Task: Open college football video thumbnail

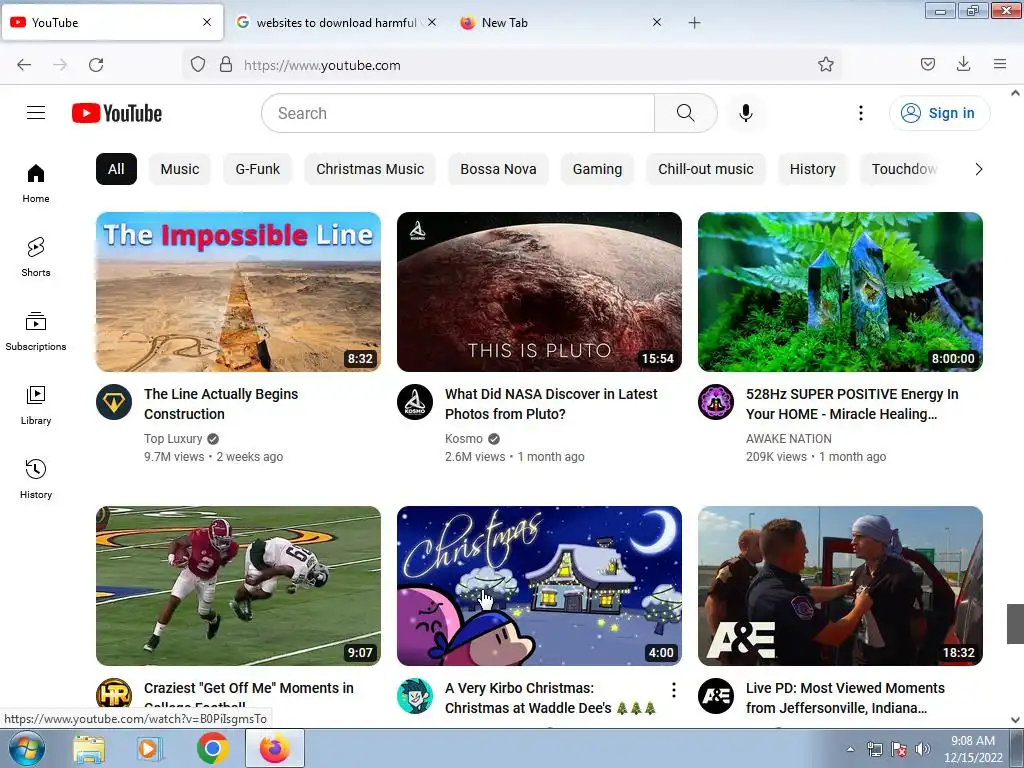Action: click(x=238, y=586)
